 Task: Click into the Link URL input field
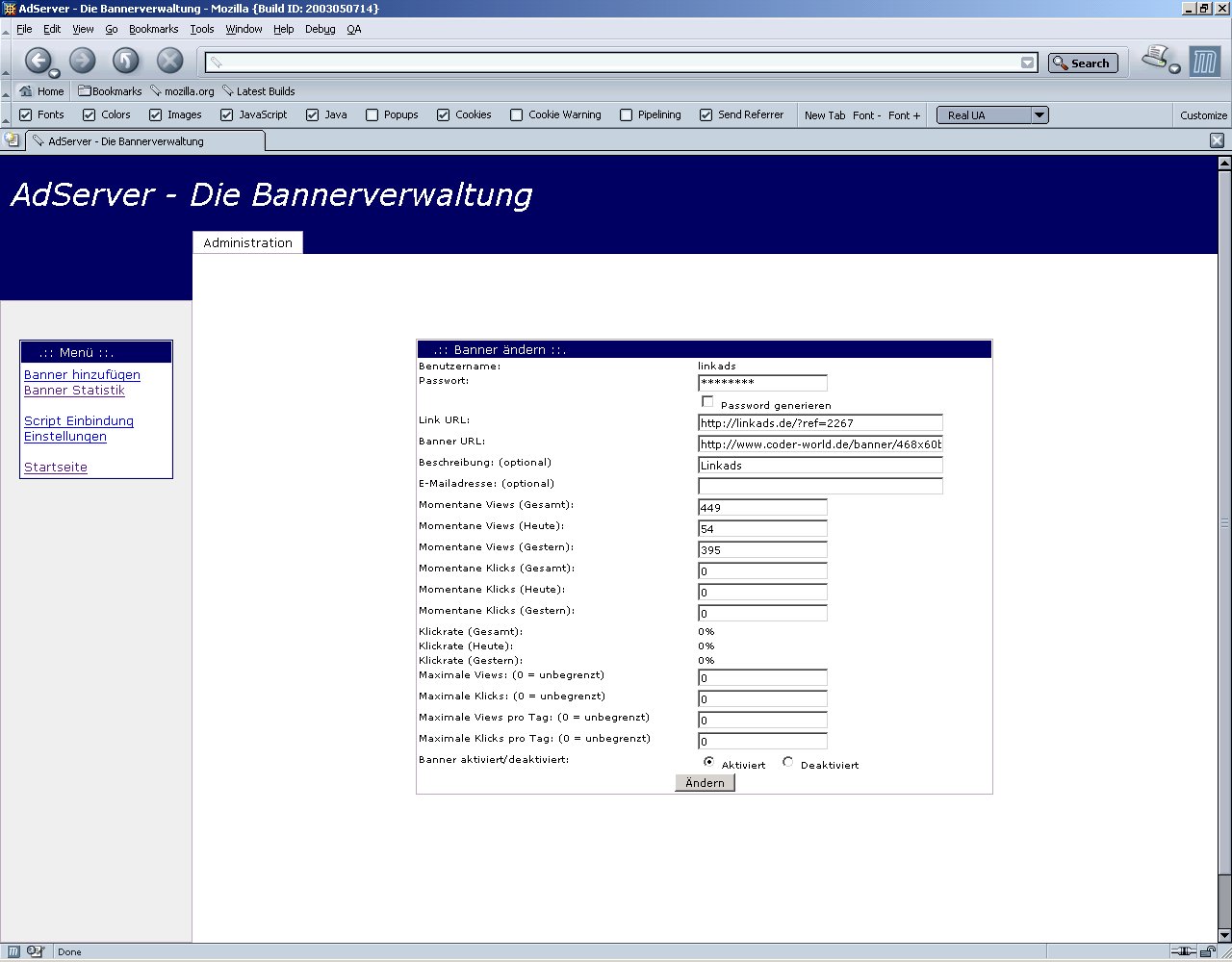coord(820,423)
